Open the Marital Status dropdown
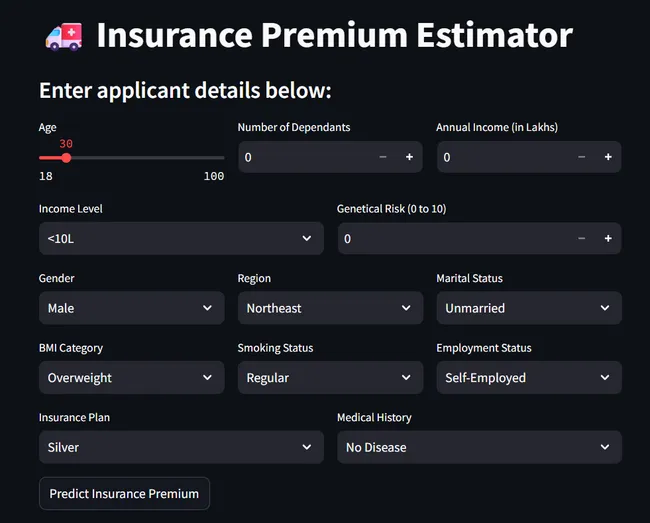The width and height of the screenshot is (650, 523). coord(529,308)
